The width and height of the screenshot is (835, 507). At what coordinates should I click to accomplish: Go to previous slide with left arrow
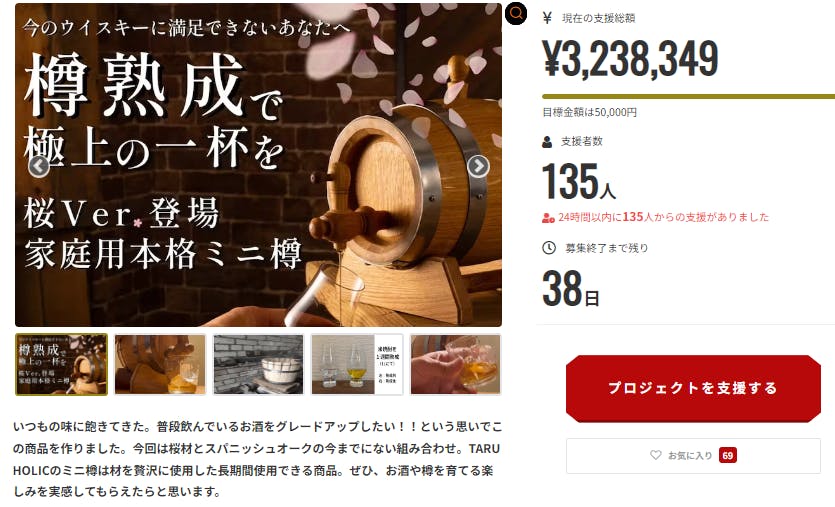(38, 167)
